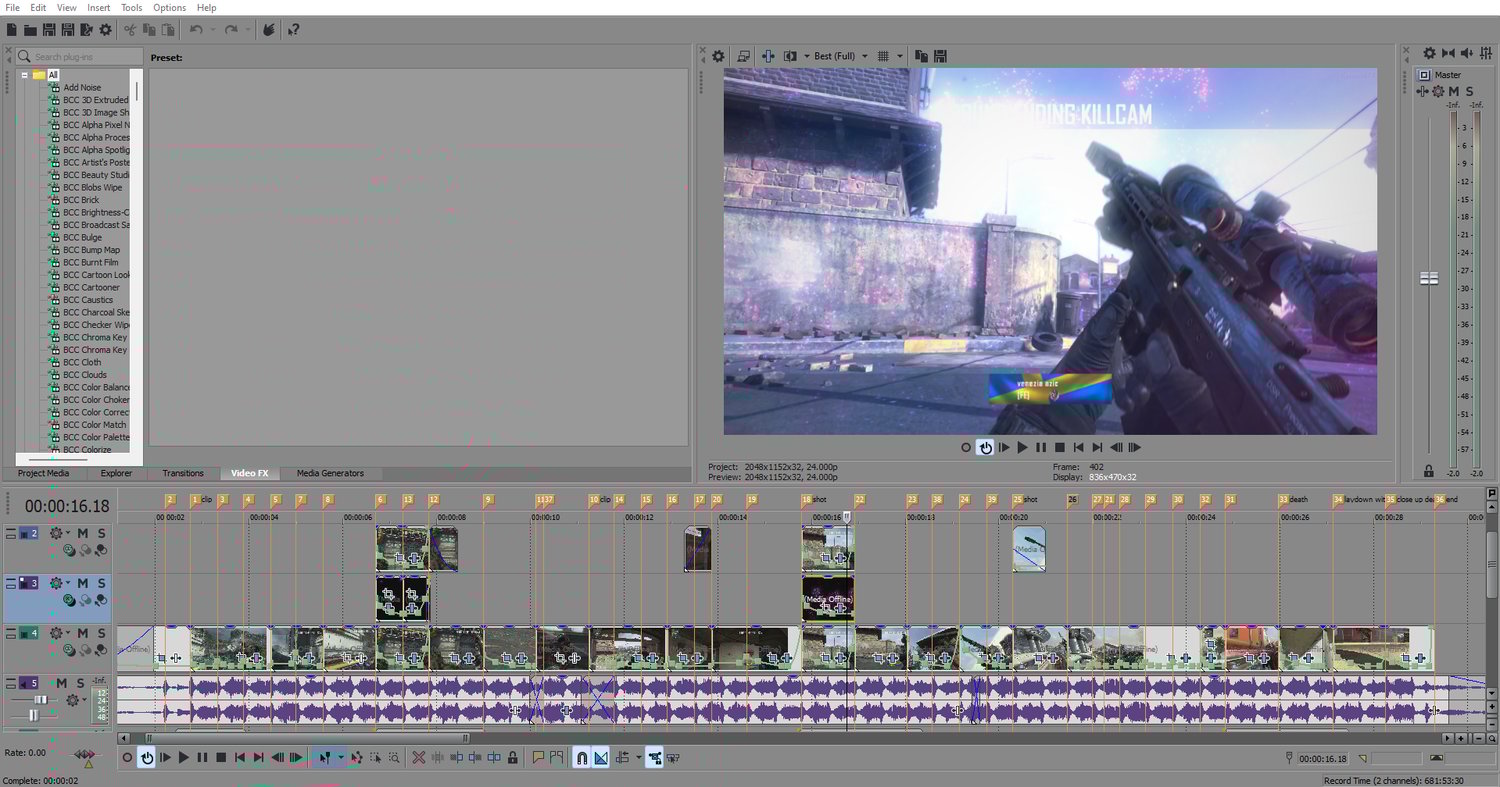This screenshot has width=1500, height=787.
Task: Select the Zoom Edit magnifier tool
Action: coord(394,758)
